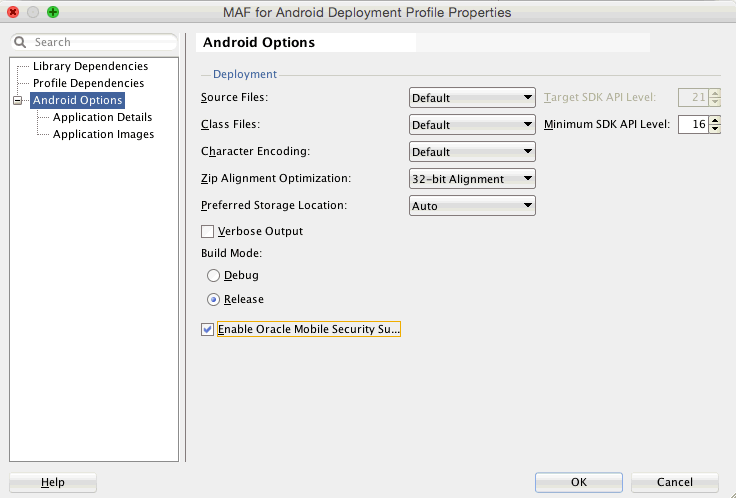Increase Minimum SDK API Level
The width and height of the screenshot is (738, 498).
coord(715,120)
